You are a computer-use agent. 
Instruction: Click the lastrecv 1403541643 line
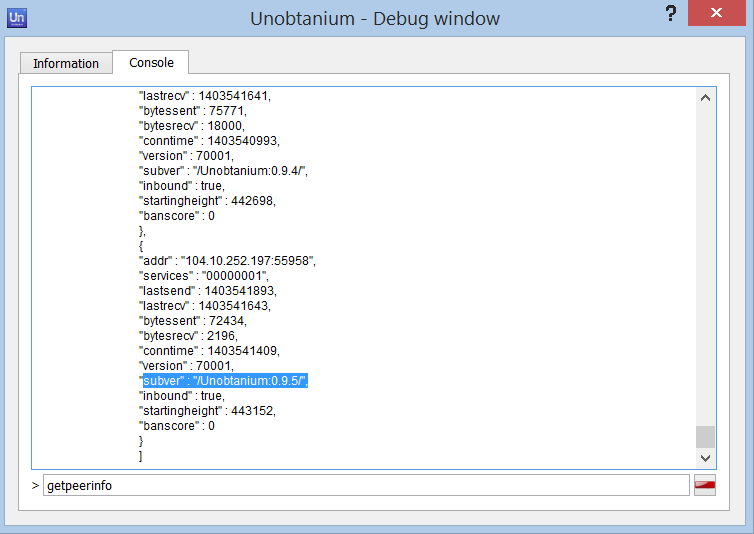click(205, 305)
